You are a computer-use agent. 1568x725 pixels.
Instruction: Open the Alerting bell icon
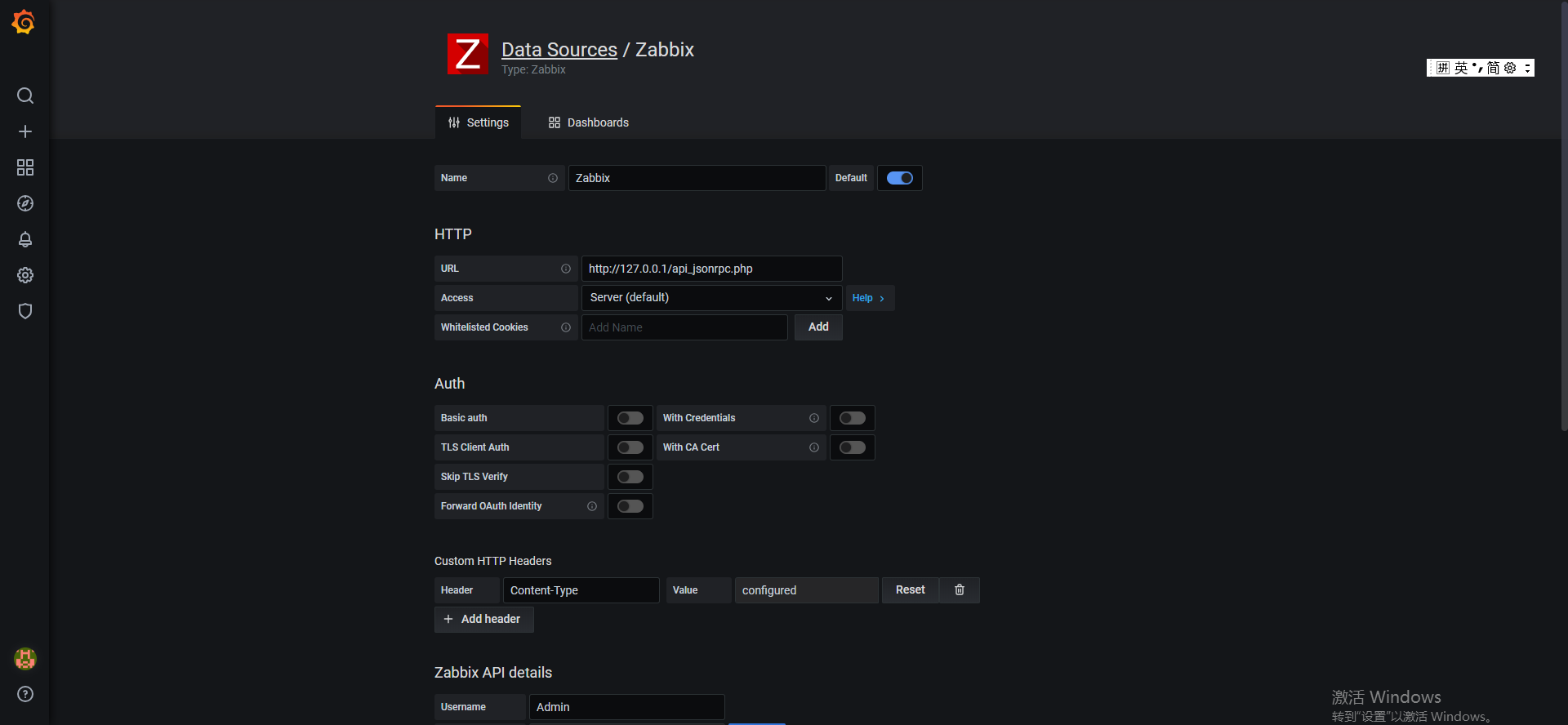(25, 239)
